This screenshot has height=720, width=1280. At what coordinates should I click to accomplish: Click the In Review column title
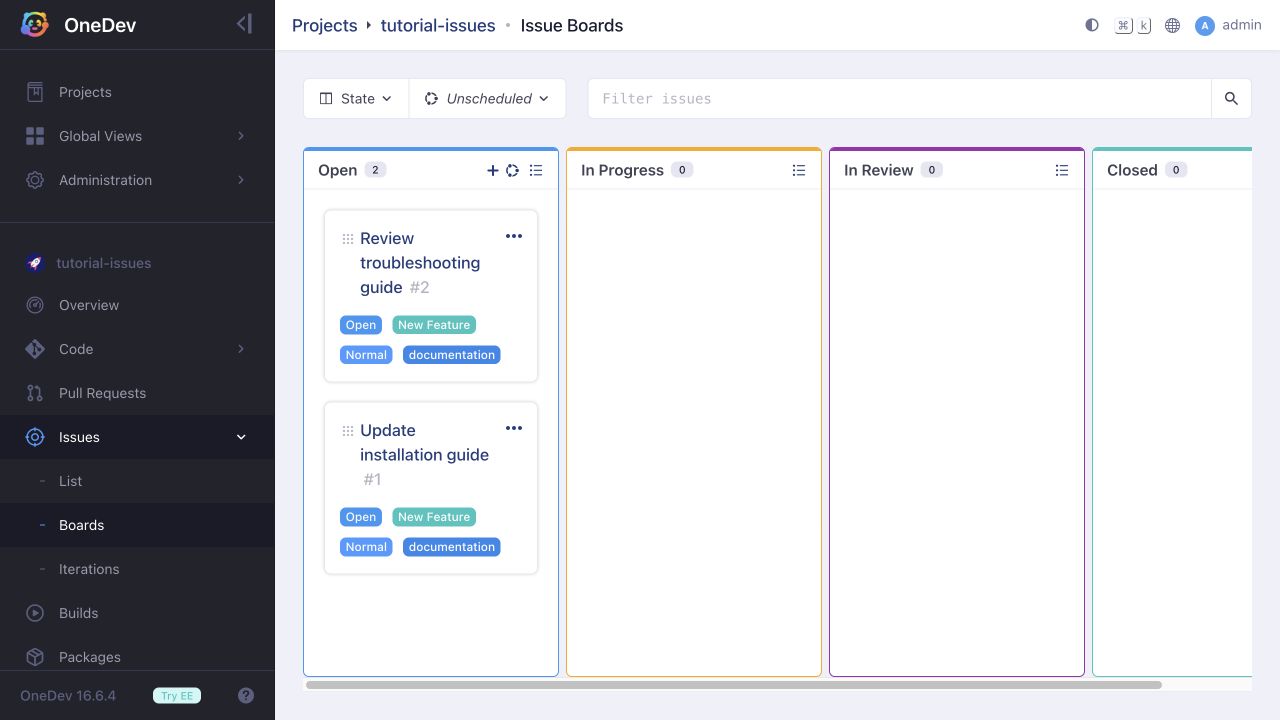878,170
